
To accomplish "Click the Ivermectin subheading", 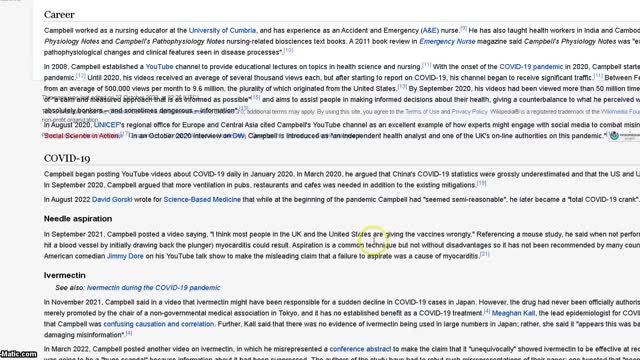I will click(x=64, y=275).
